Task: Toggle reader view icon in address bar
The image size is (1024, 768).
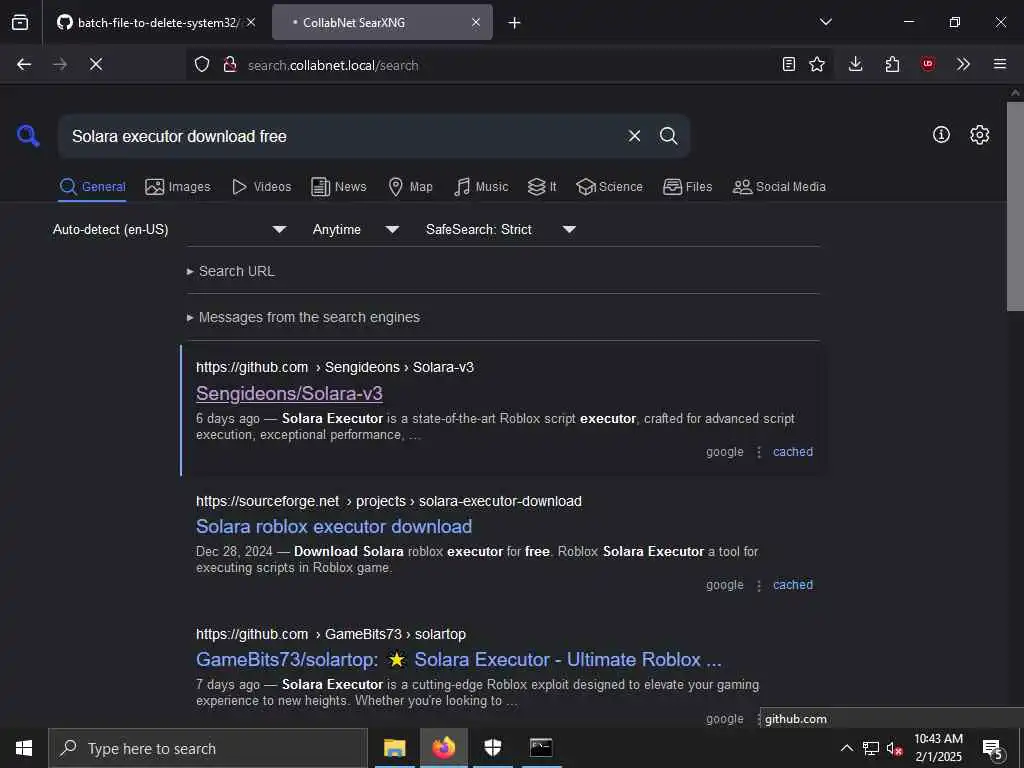Action: point(789,64)
